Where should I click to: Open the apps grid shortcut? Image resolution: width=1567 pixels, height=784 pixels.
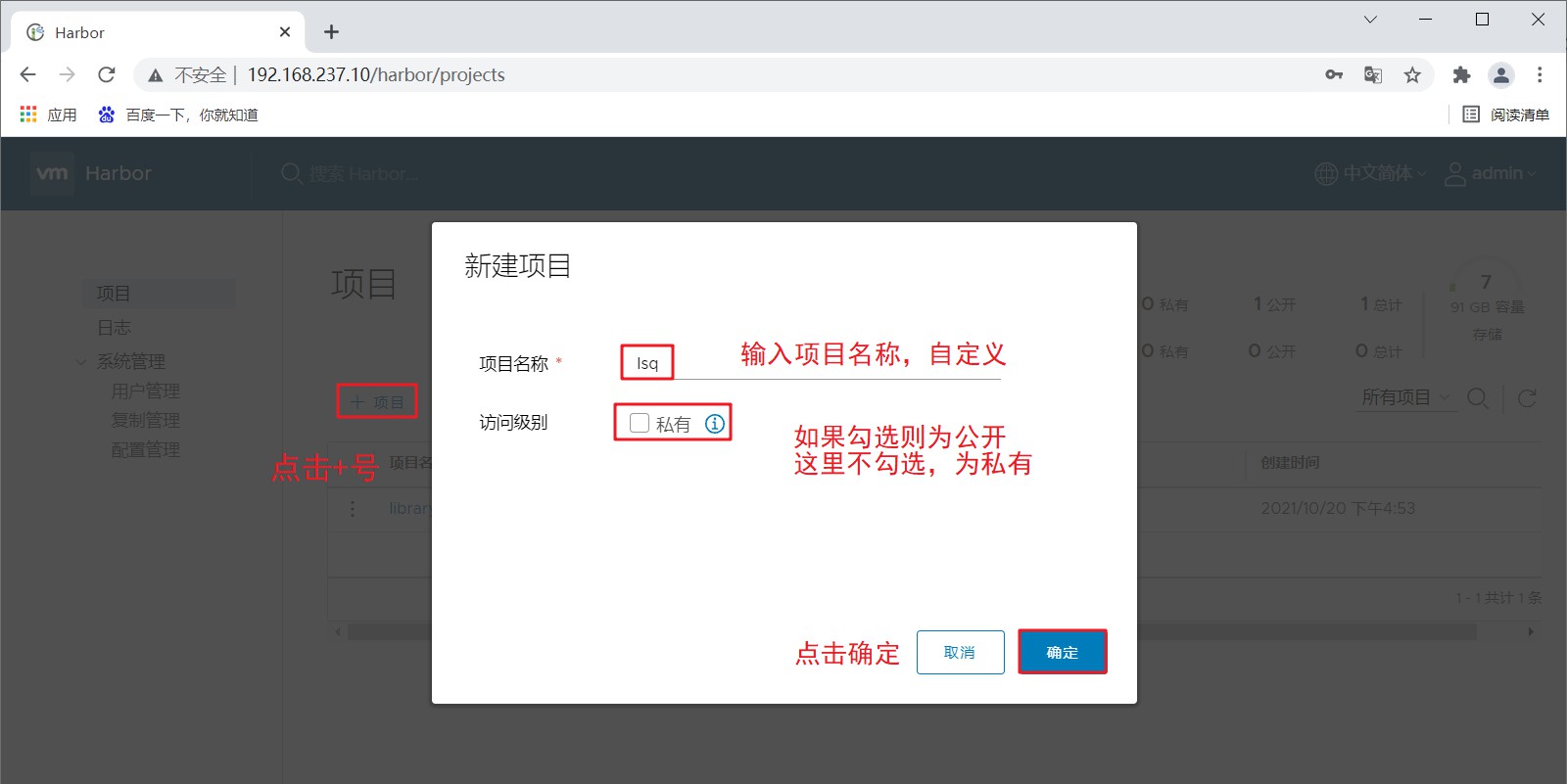(28, 115)
